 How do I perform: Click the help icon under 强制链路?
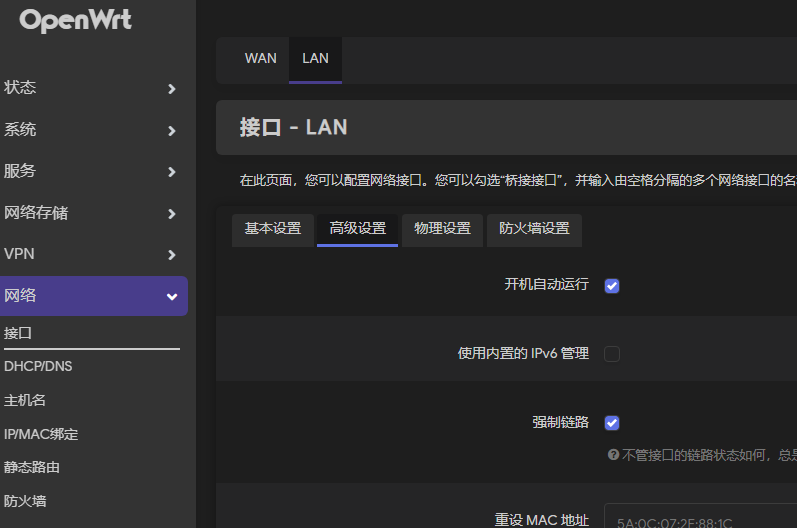[613, 454]
